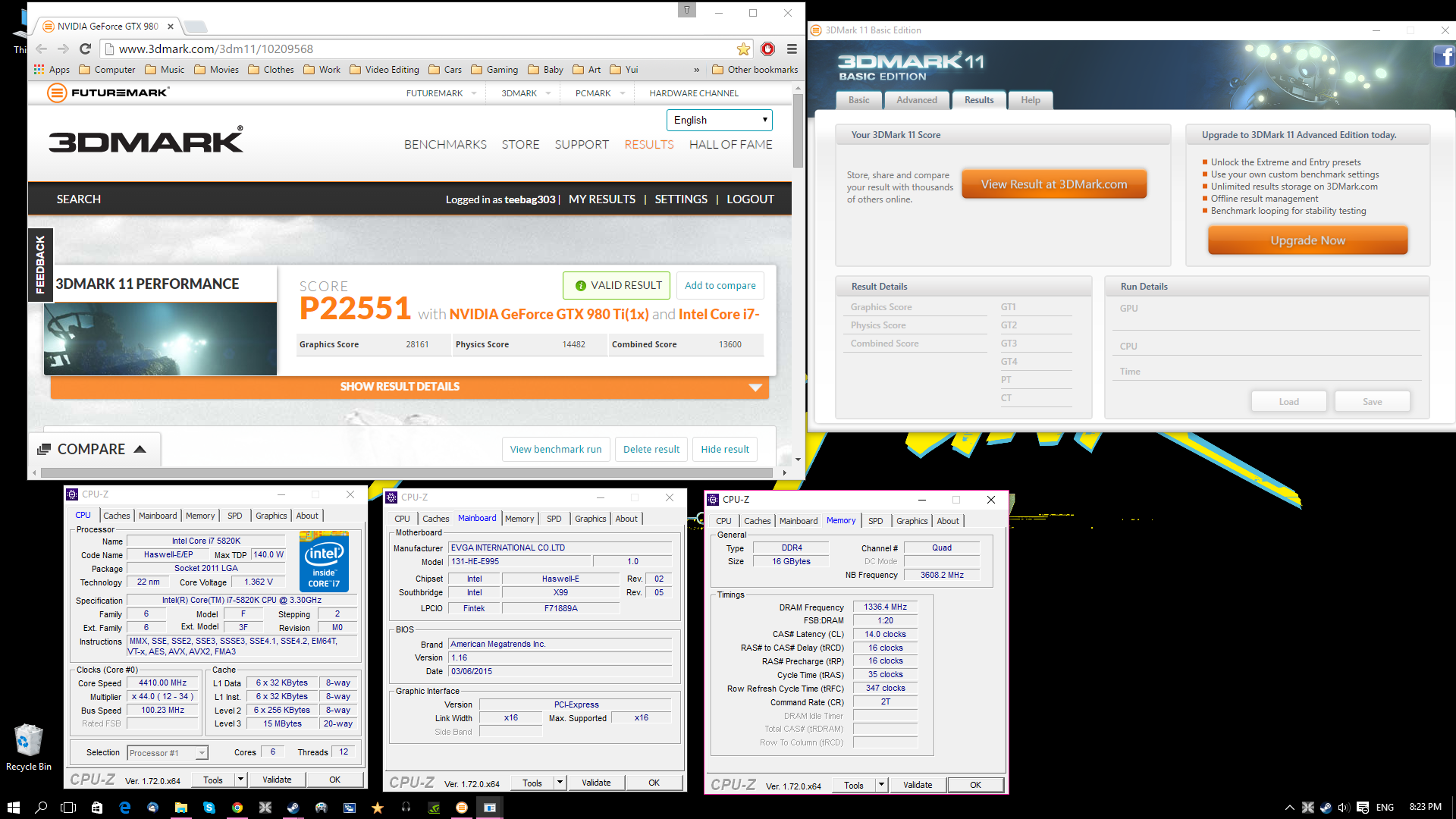Click the LOGOUT link
The height and width of the screenshot is (819, 1456).
[x=750, y=199]
